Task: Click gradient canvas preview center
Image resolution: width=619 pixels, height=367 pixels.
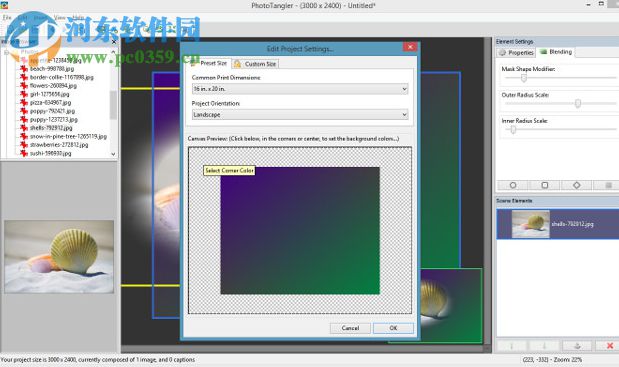Action: (x=300, y=230)
